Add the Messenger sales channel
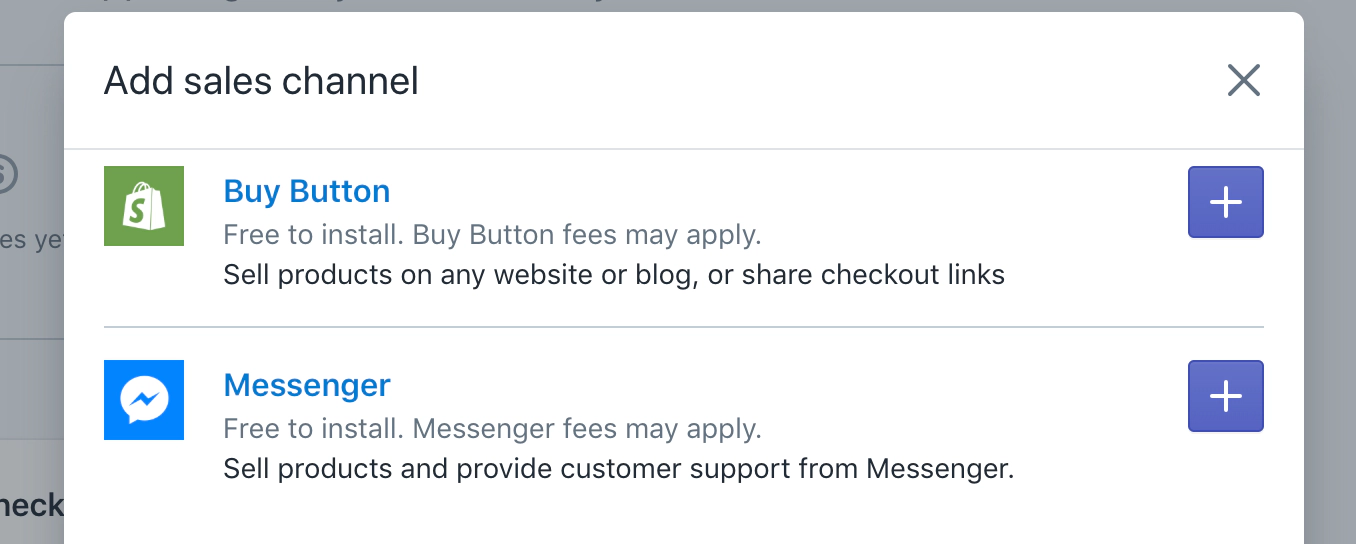The image size is (1356, 544). 1225,396
